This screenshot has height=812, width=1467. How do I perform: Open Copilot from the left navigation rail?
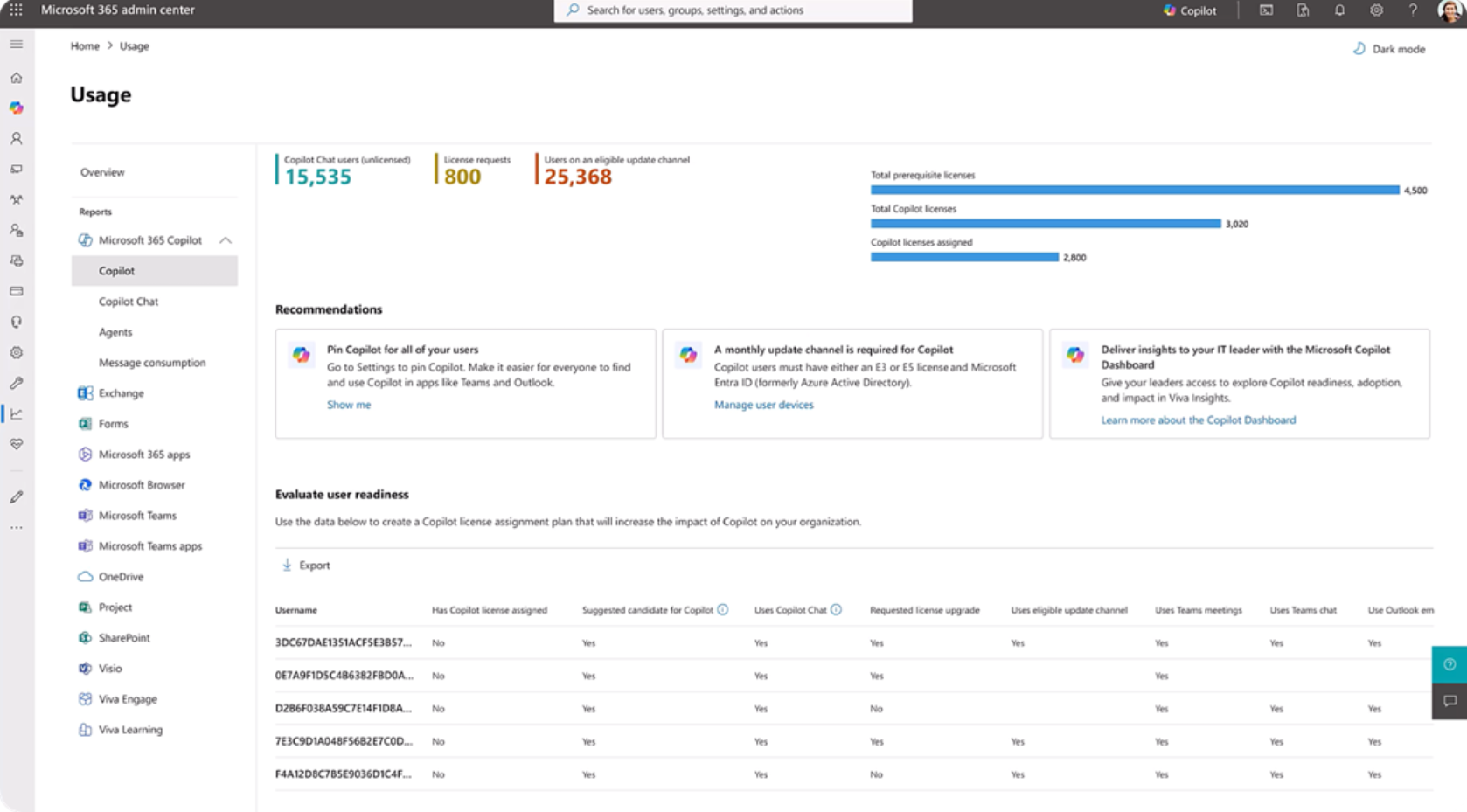coord(16,108)
